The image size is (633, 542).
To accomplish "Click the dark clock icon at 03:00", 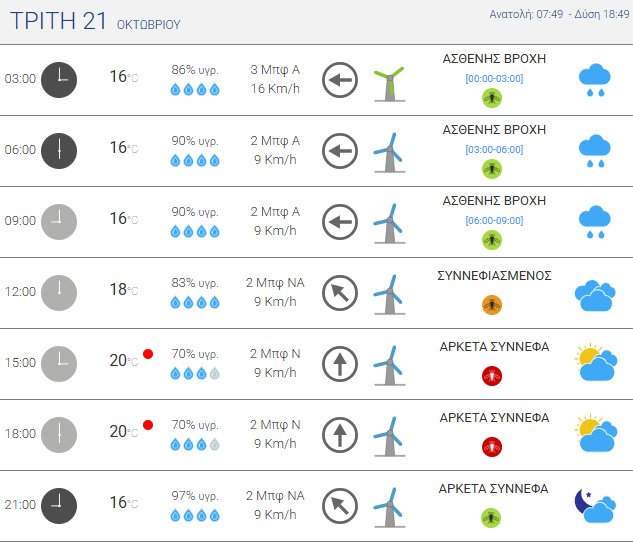I will pyautogui.click(x=59, y=79).
